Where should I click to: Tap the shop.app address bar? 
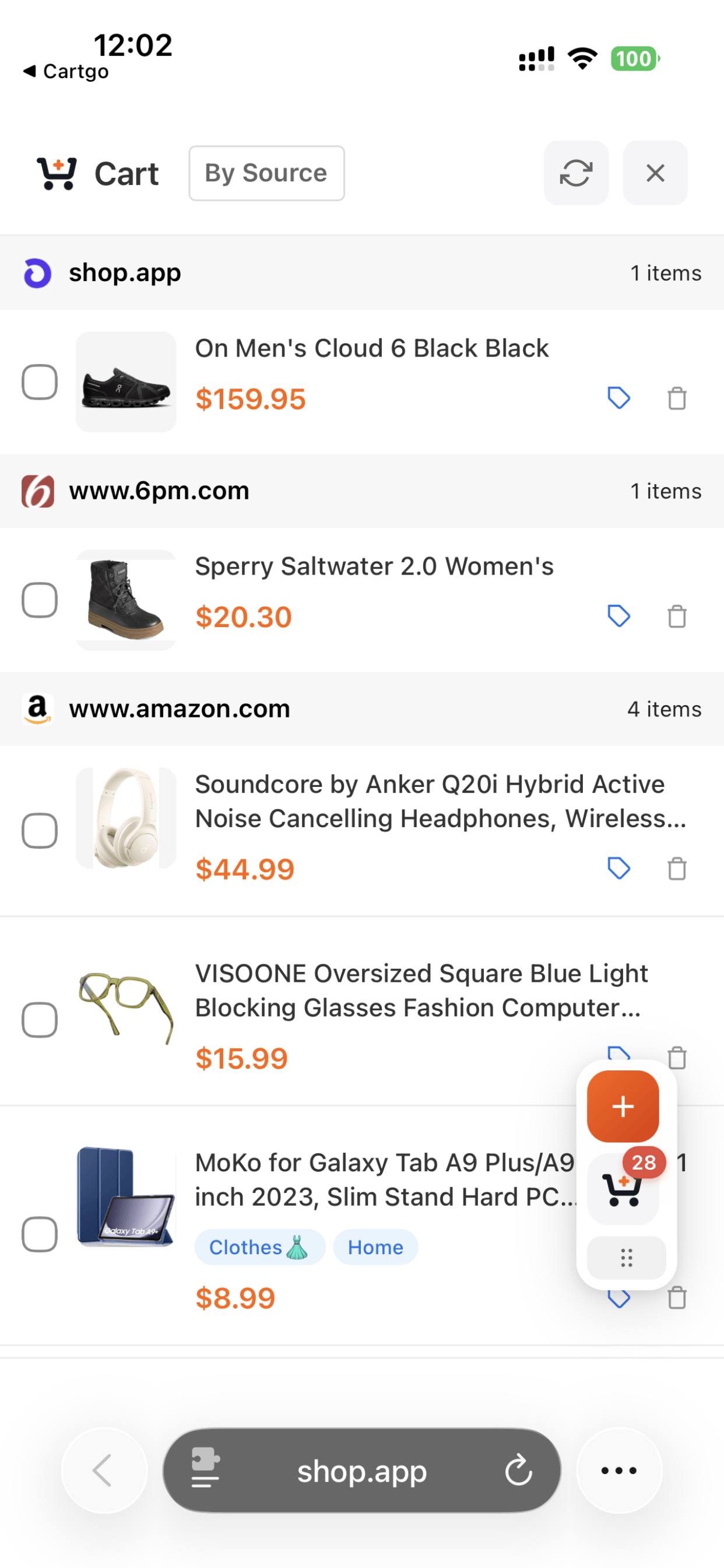tap(361, 1471)
